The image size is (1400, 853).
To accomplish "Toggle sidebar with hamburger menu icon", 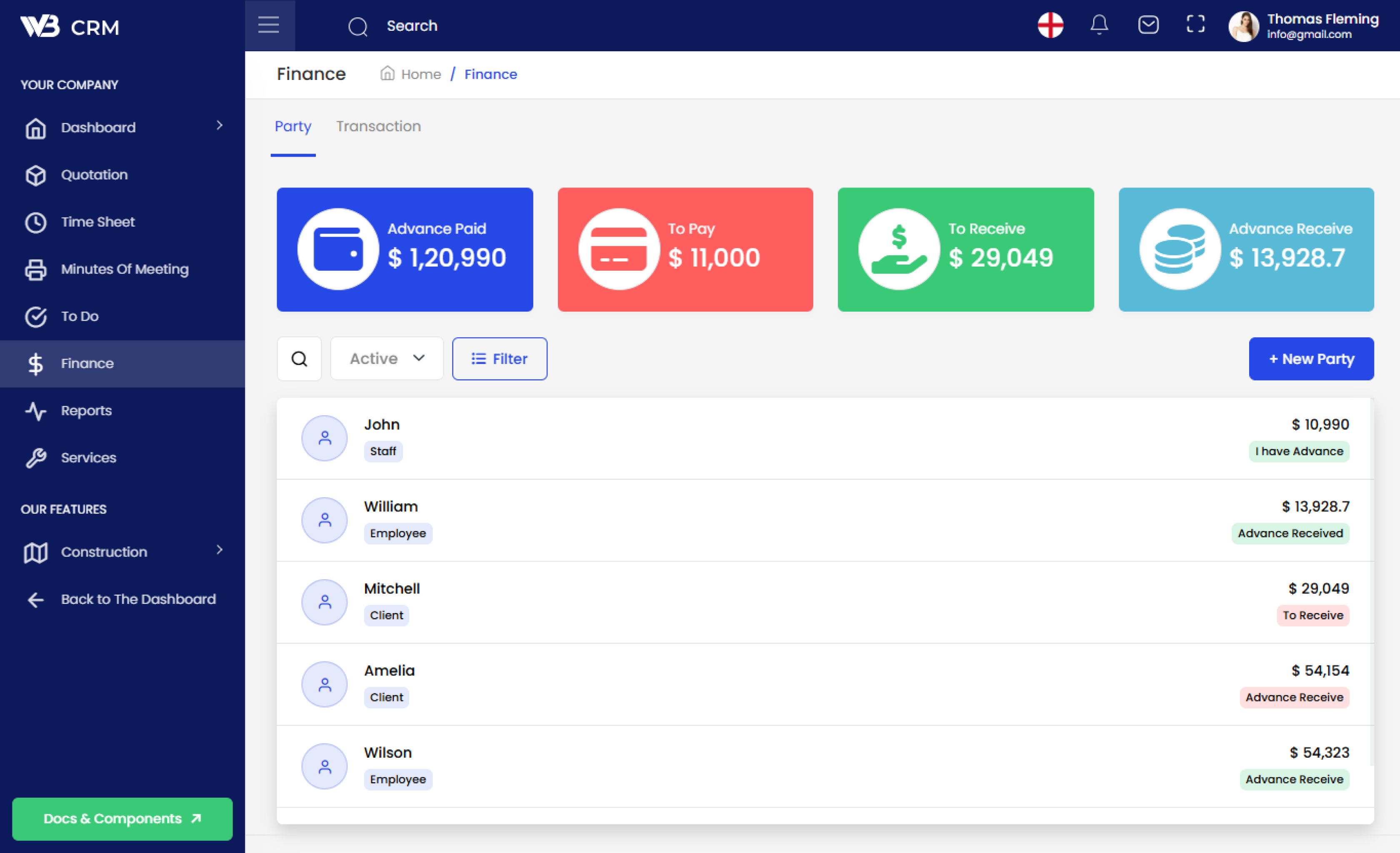I will (269, 25).
